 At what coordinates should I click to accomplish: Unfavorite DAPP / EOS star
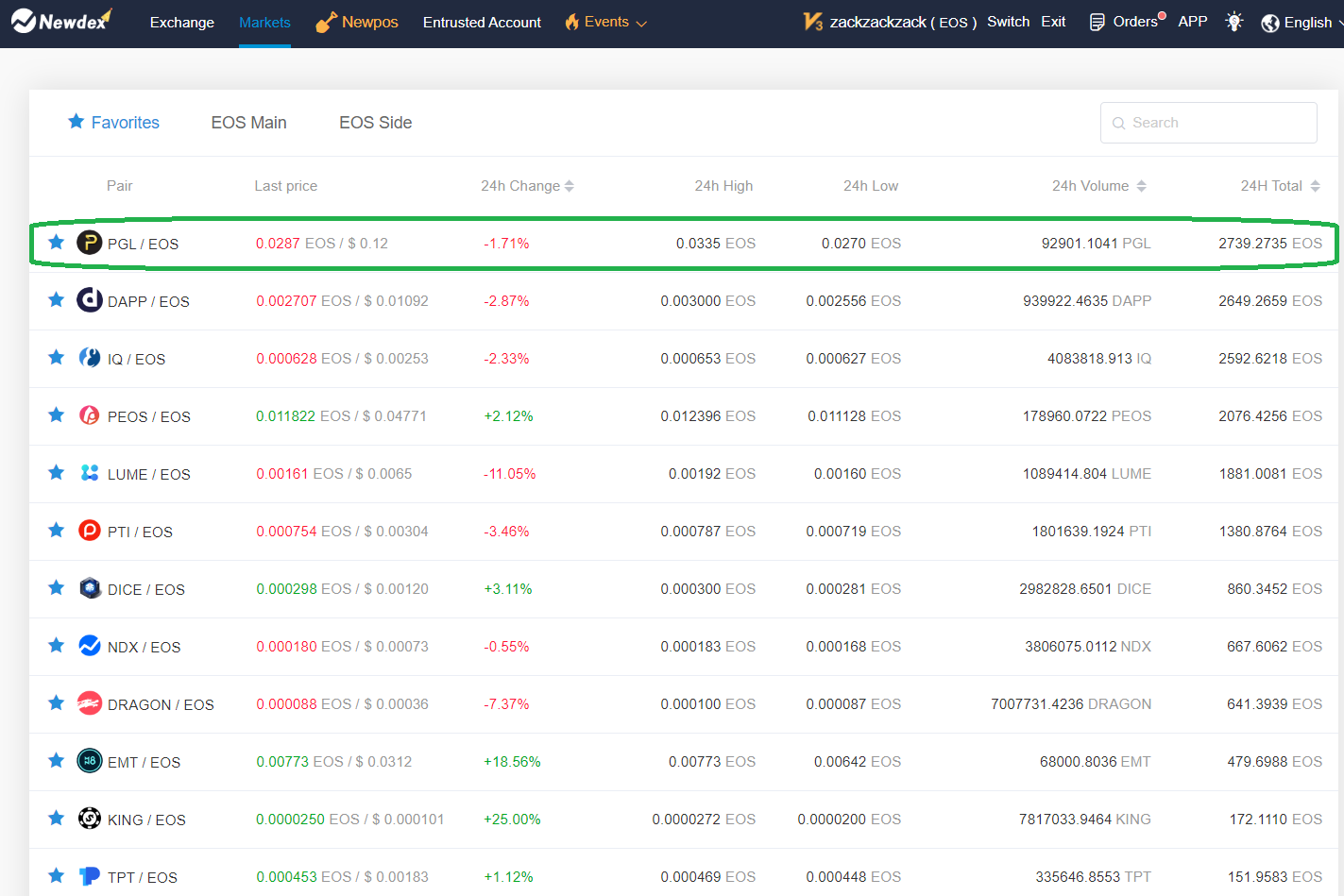point(57,299)
